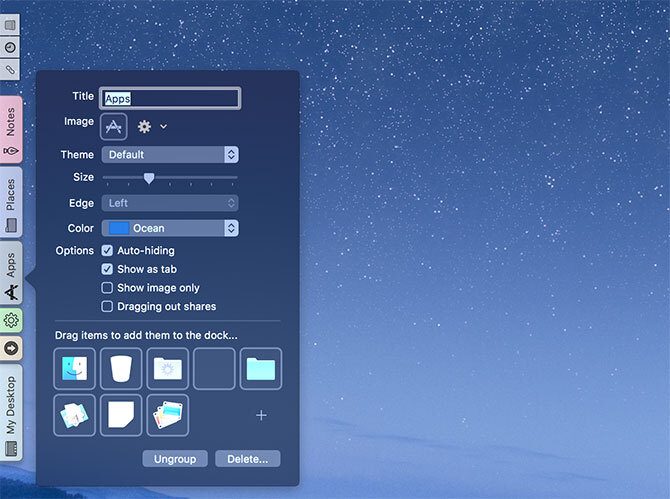The width and height of the screenshot is (670, 499).
Task: Add a new item with the plus icon
Action: (261, 415)
